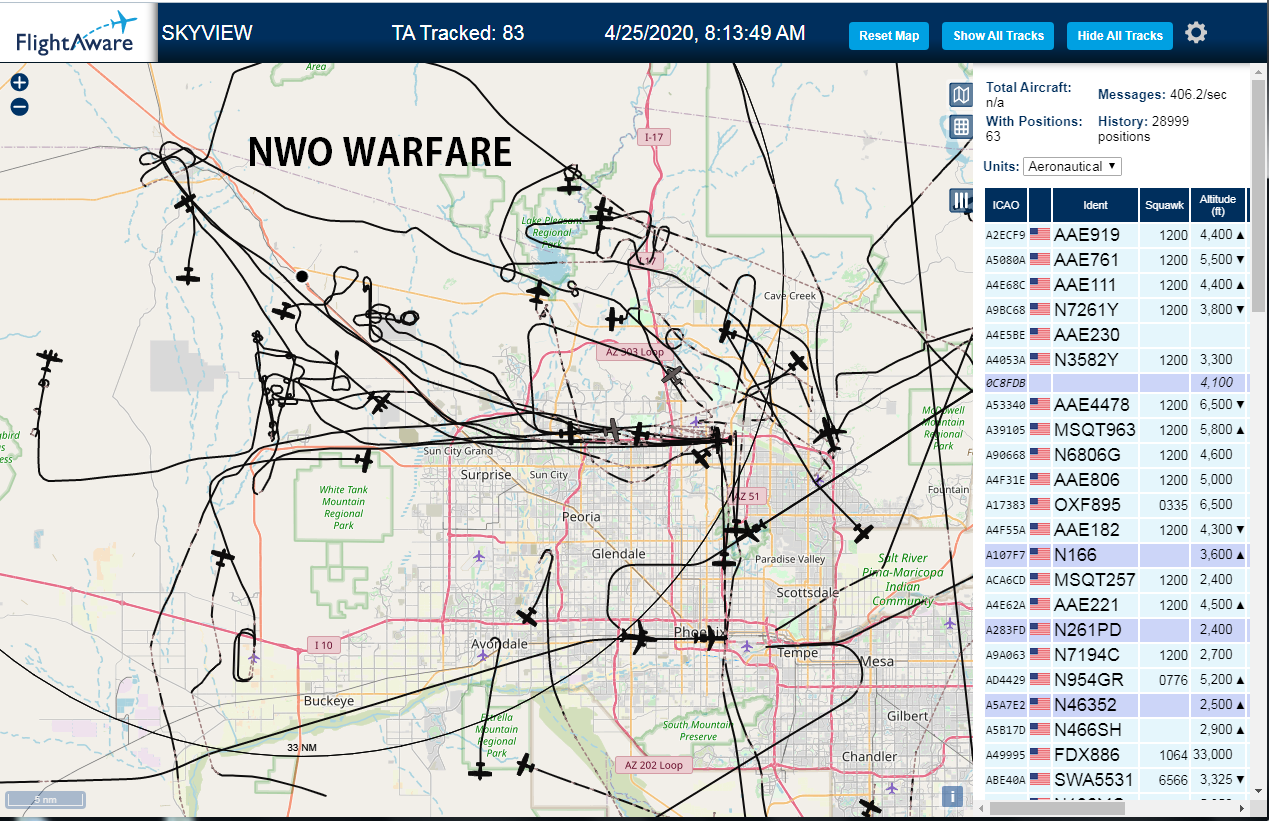Select aircraft row N466SH
Viewport: 1269px width, 821px height.
1116,730
